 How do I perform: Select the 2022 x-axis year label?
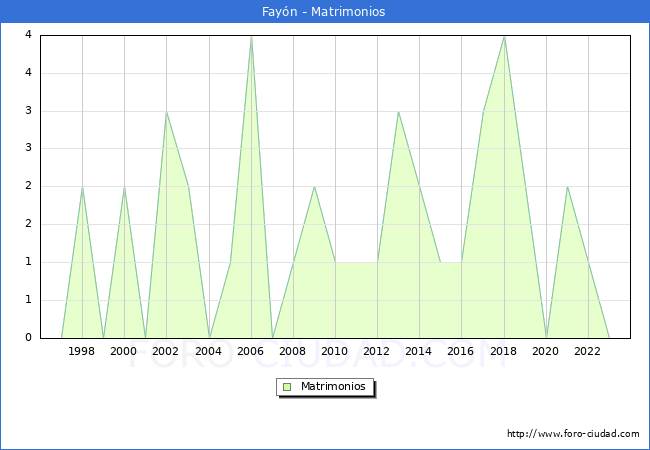(588, 351)
